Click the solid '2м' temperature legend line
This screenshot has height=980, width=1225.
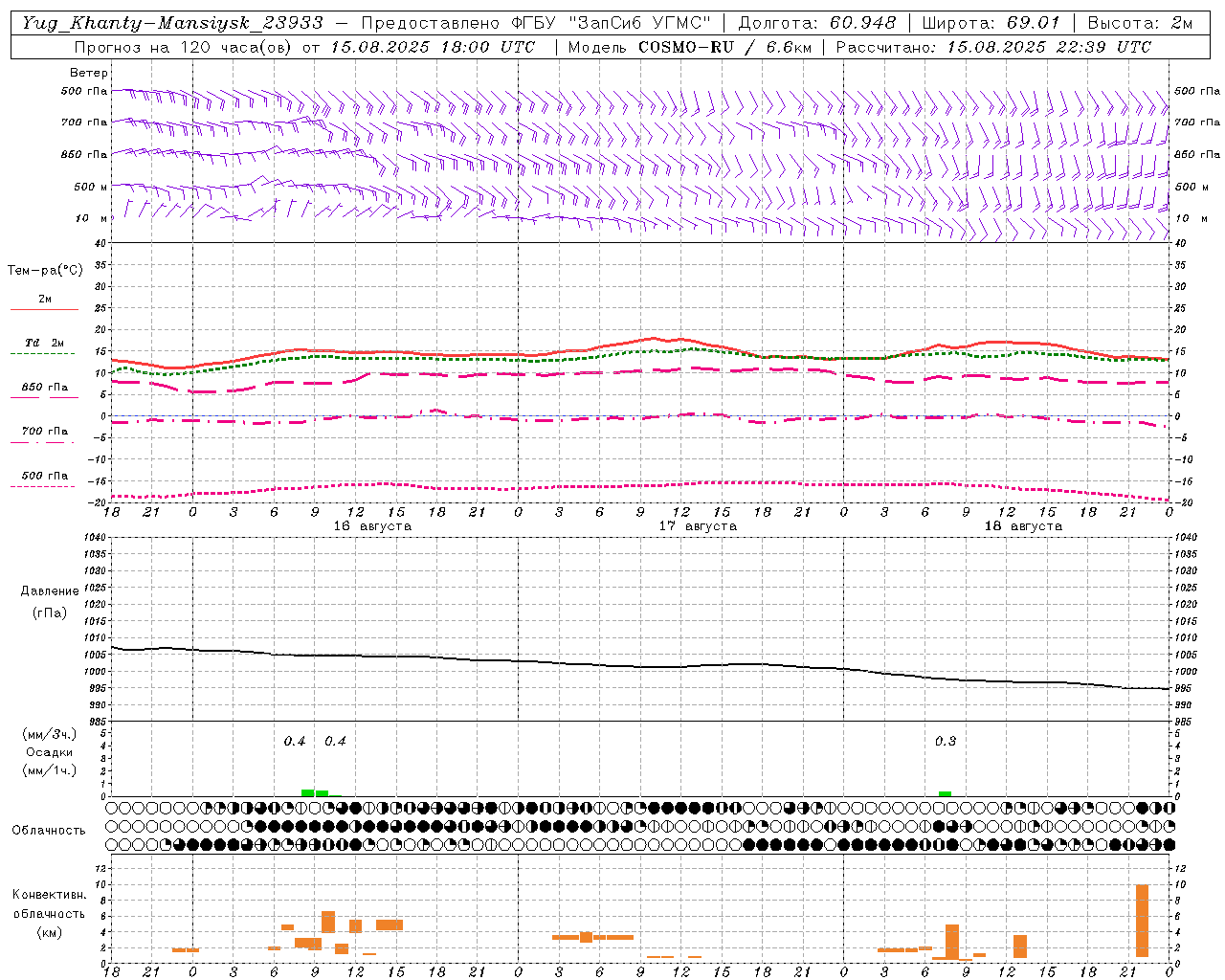click(x=44, y=309)
